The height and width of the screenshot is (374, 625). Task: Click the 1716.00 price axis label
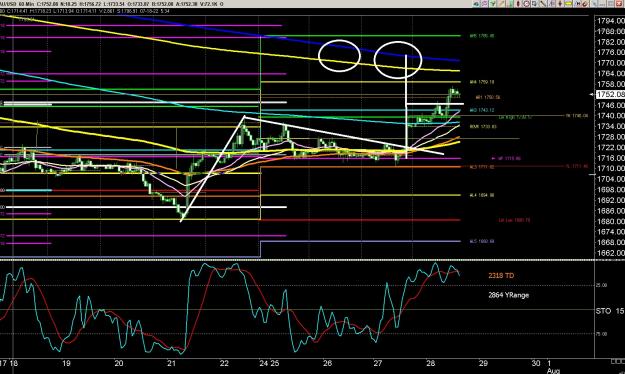[x=611, y=158]
